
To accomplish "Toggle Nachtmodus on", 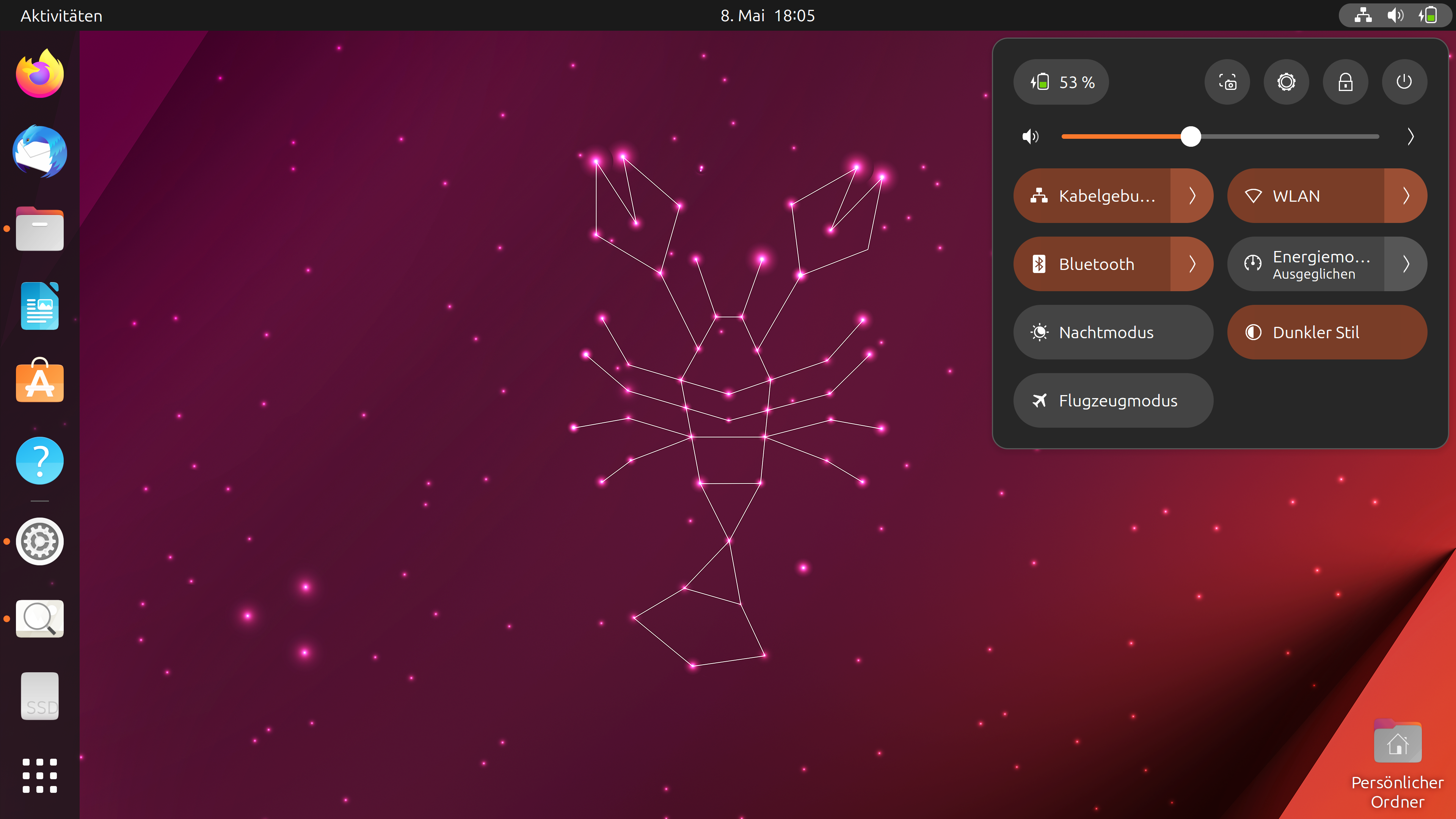I will (1112, 333).
